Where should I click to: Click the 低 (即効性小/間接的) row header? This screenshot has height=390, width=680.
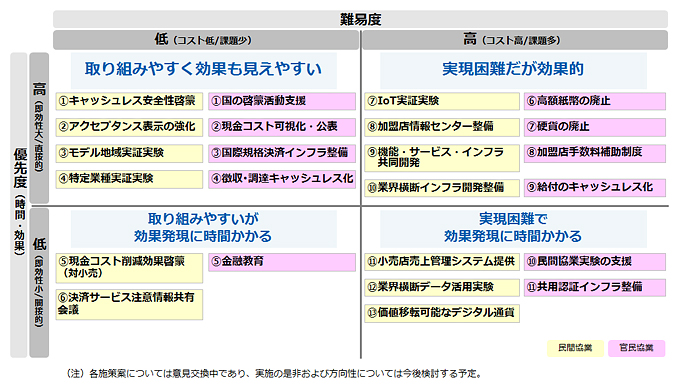pyautogui.click(x=39, y=283)
